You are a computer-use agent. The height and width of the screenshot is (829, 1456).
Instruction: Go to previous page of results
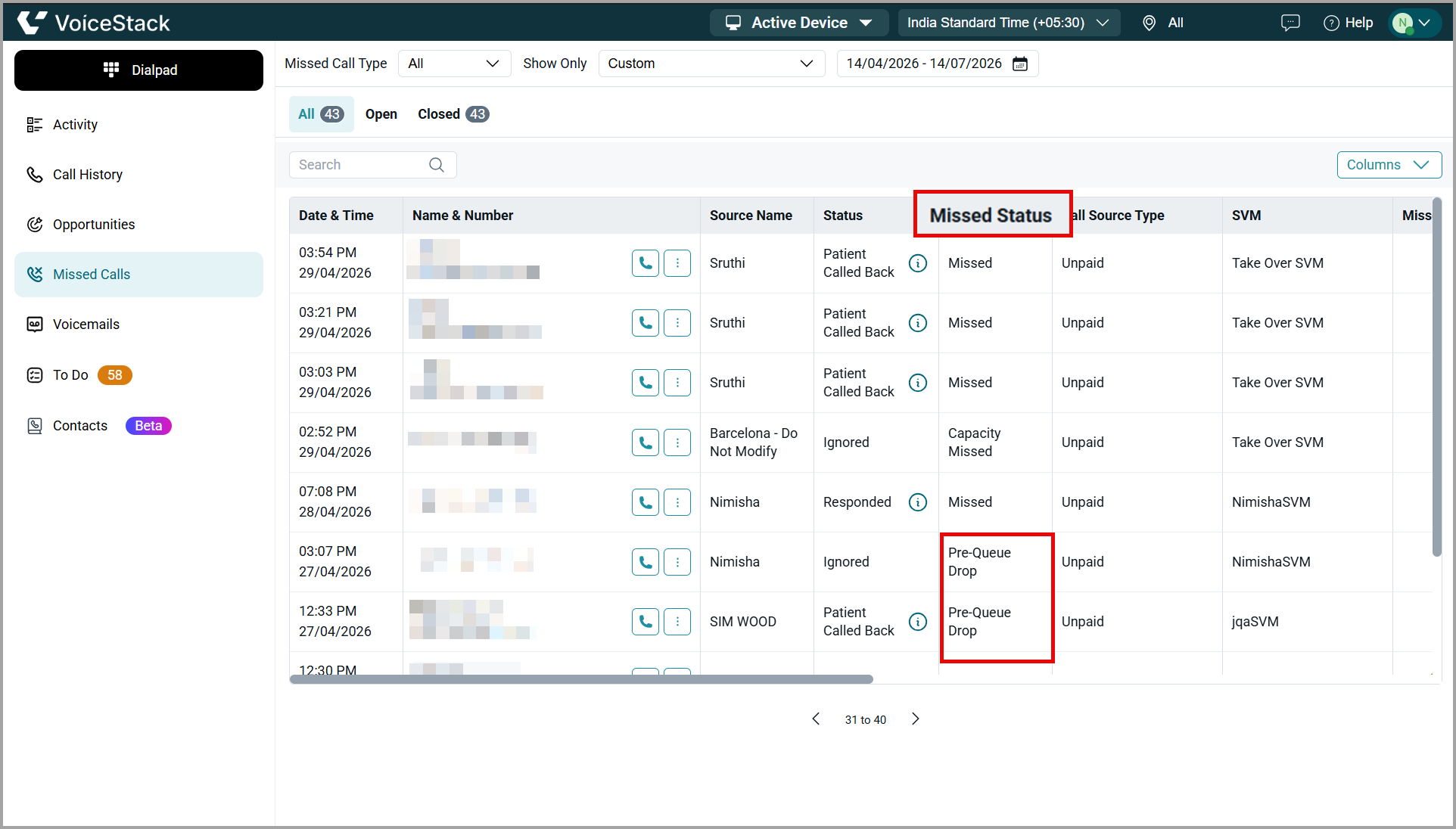(x=816, y=719)
